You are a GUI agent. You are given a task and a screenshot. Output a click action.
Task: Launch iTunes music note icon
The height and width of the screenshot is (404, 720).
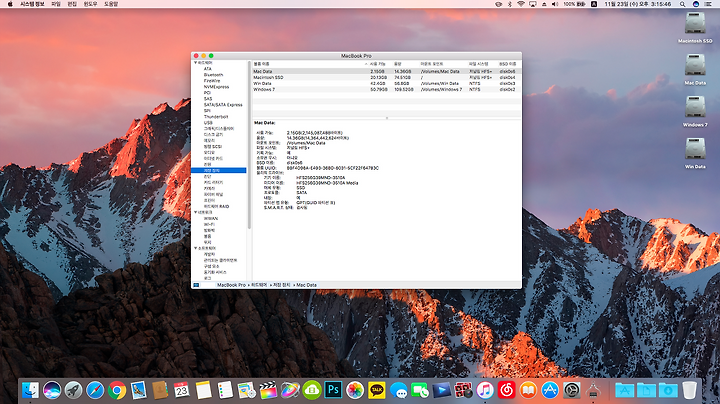pyautogui.click(x=485, y=390)
